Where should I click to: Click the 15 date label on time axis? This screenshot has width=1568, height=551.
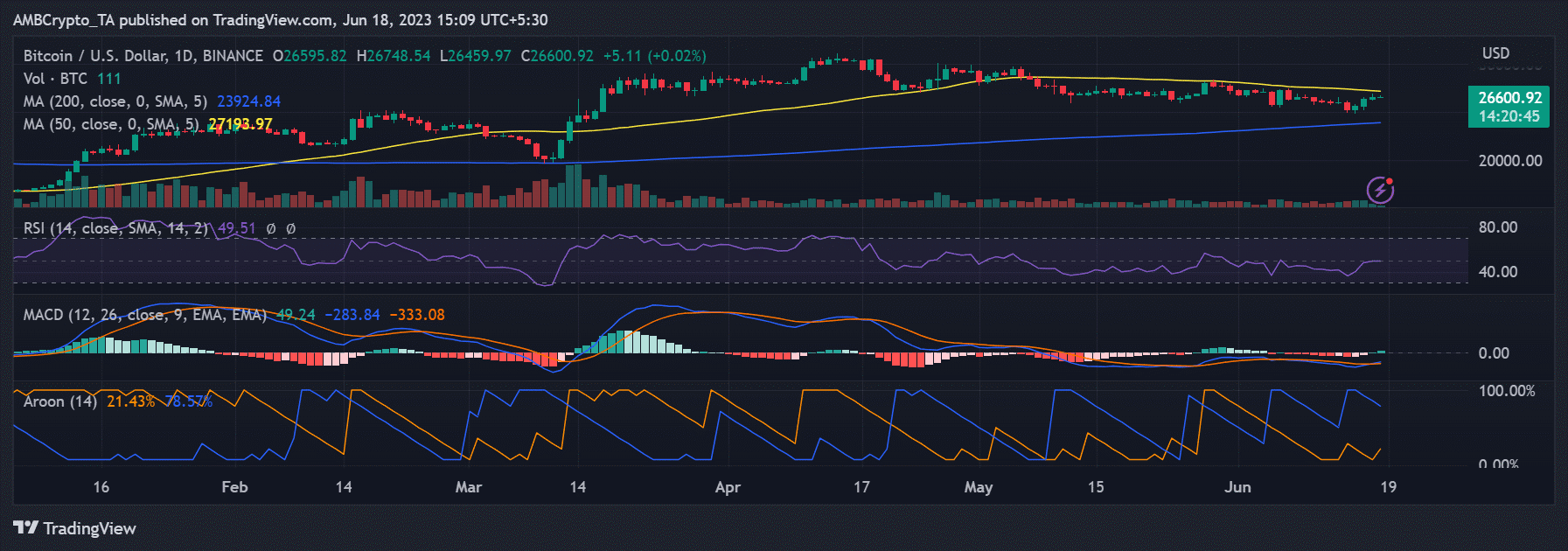coord(1096,487)
